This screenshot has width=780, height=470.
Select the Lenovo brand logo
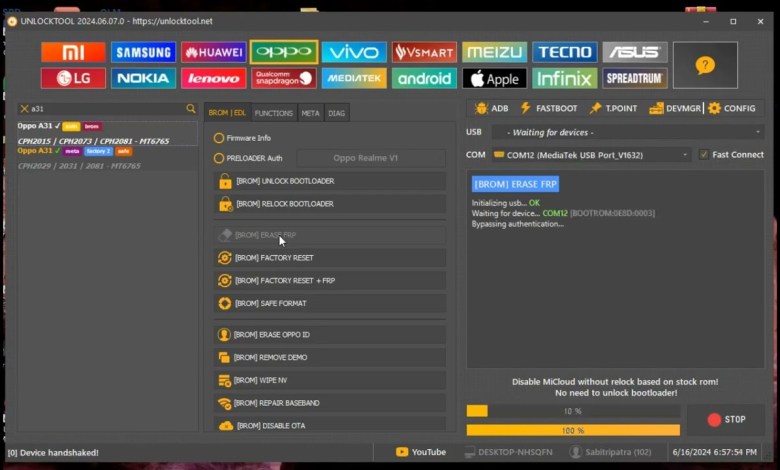point(213,78)
